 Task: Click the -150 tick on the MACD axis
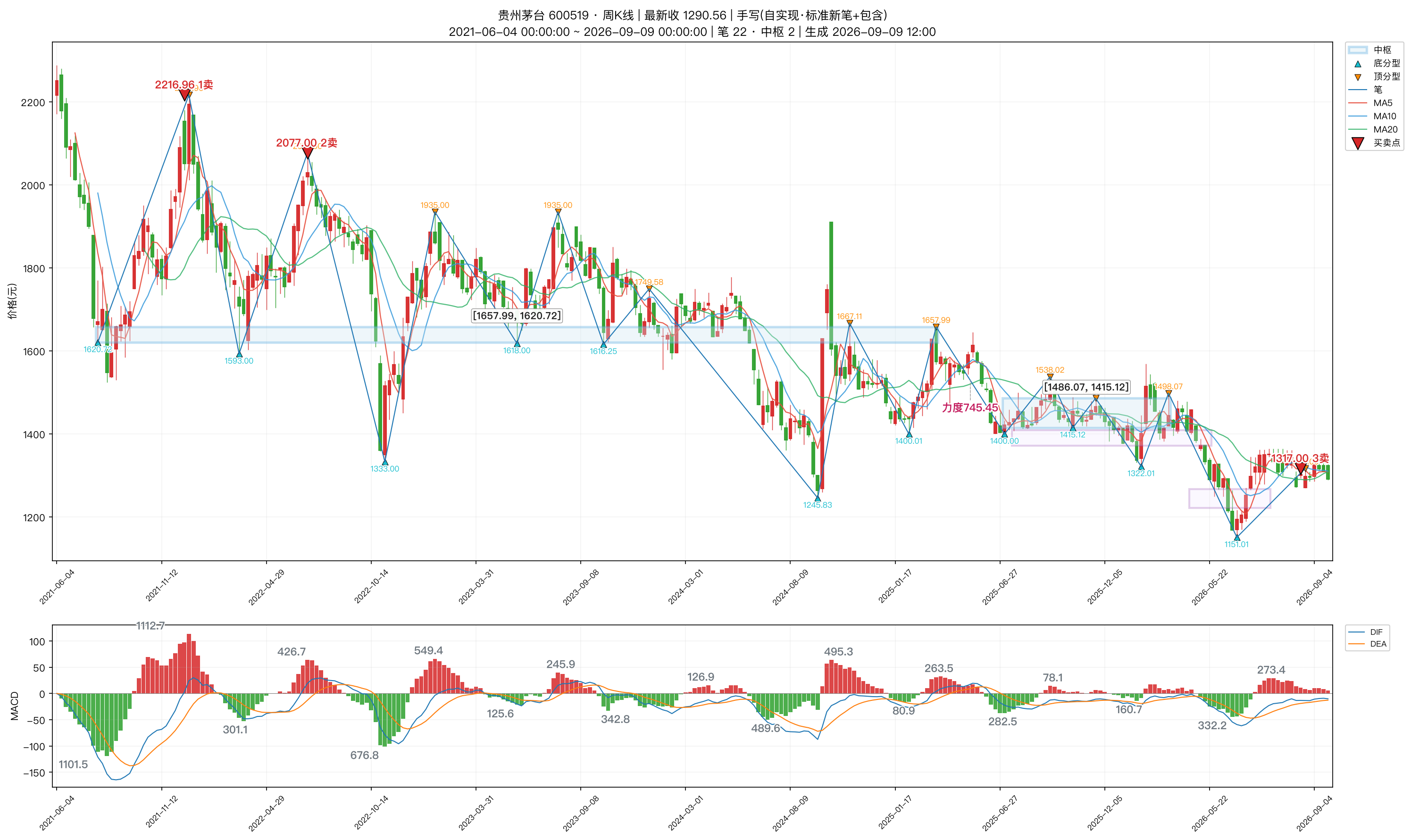(x=34, y=773)
